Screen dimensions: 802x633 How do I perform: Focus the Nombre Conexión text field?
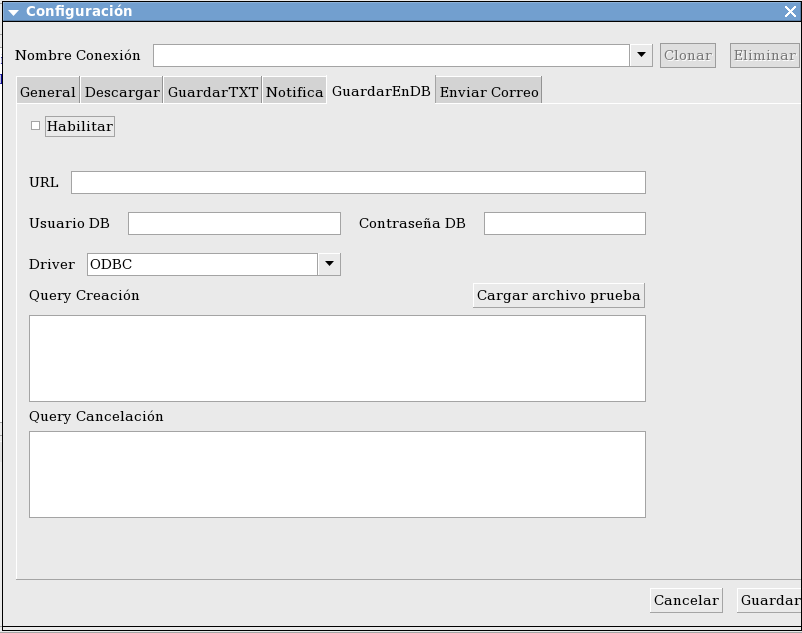pyautogui.click(x=390, y=55)
